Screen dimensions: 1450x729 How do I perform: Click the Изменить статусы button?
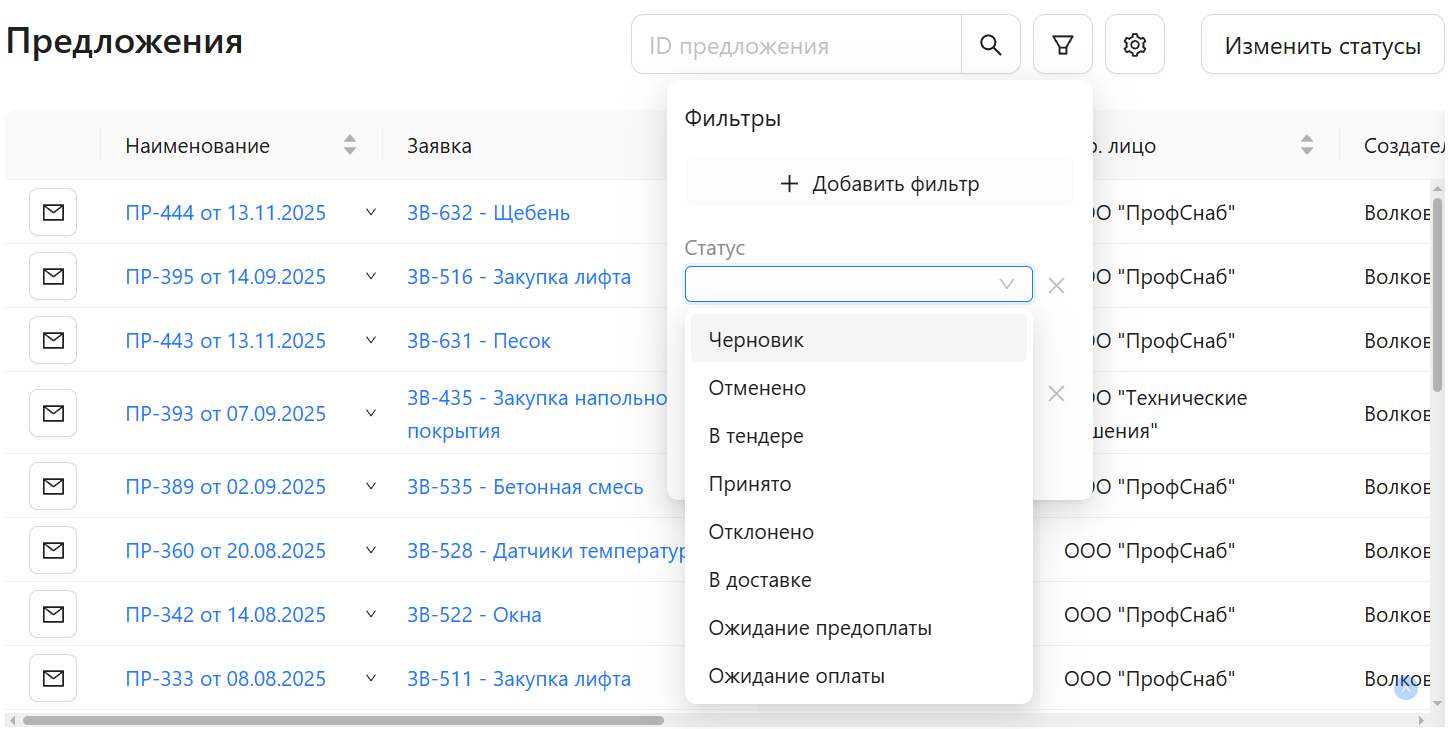tap(1322, 44)
